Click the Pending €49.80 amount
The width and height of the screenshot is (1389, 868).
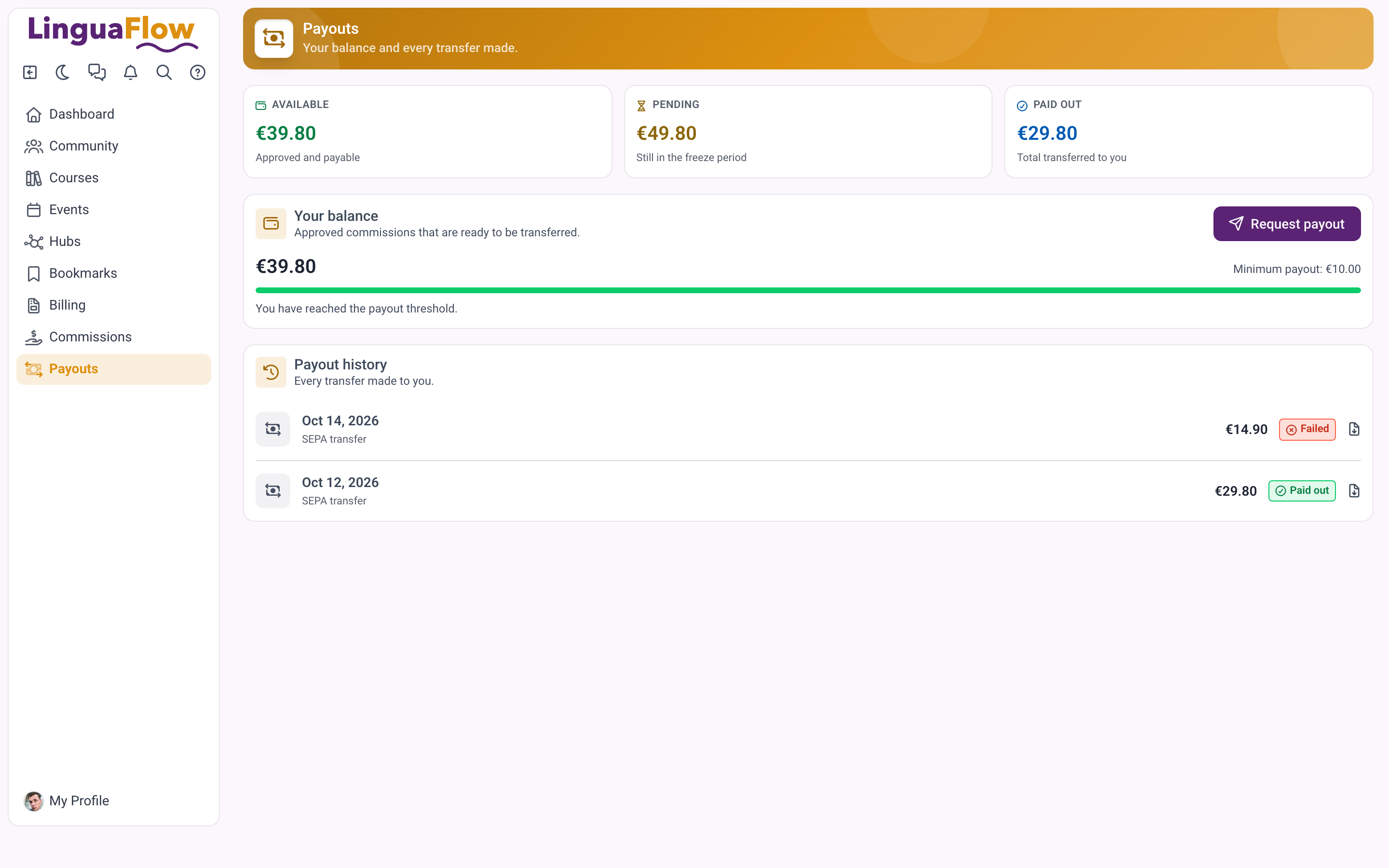[x=667, y=133]
